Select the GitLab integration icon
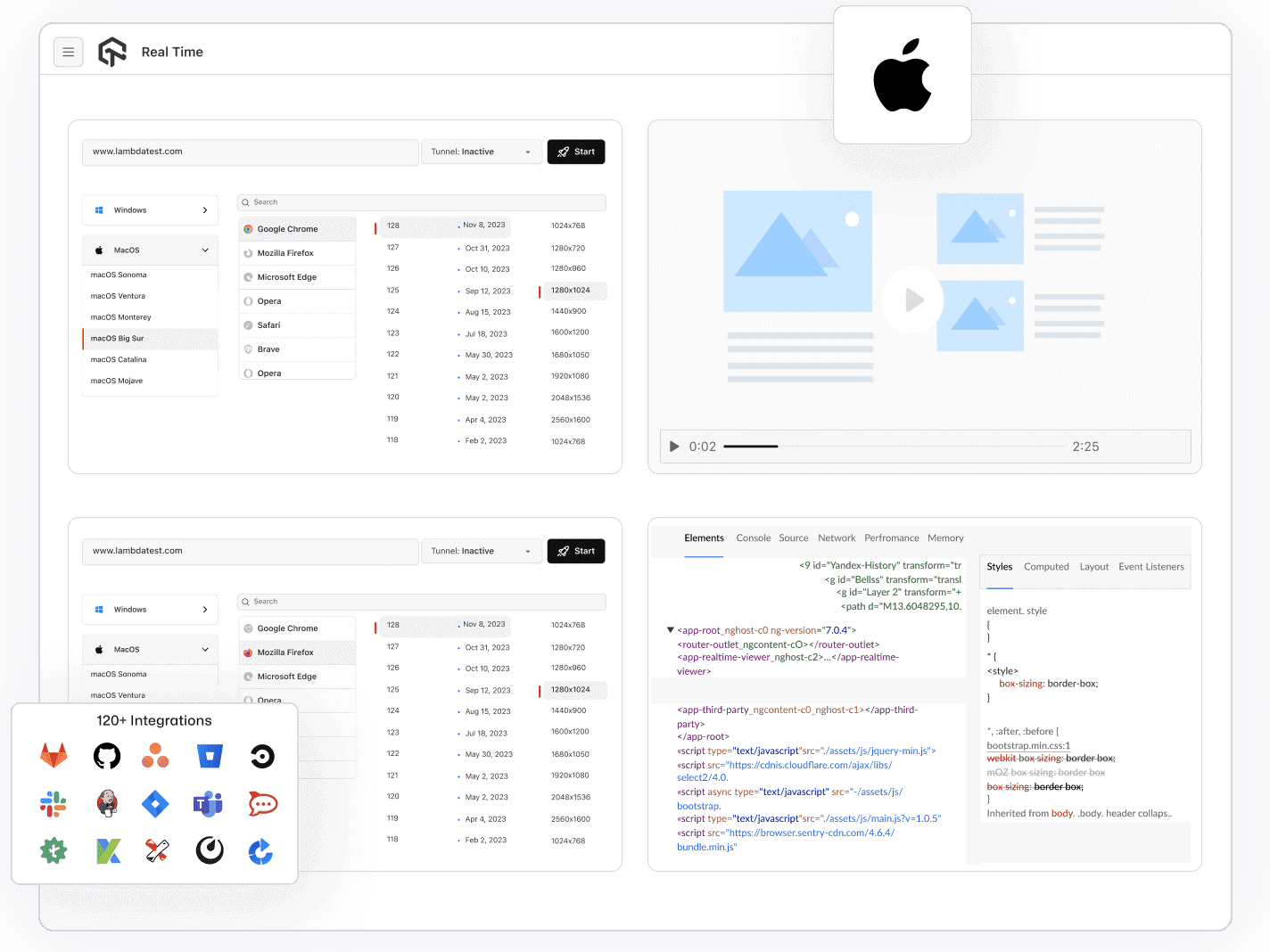The width and height of the screenshot is (1270, 952). [x=54, y=755]
